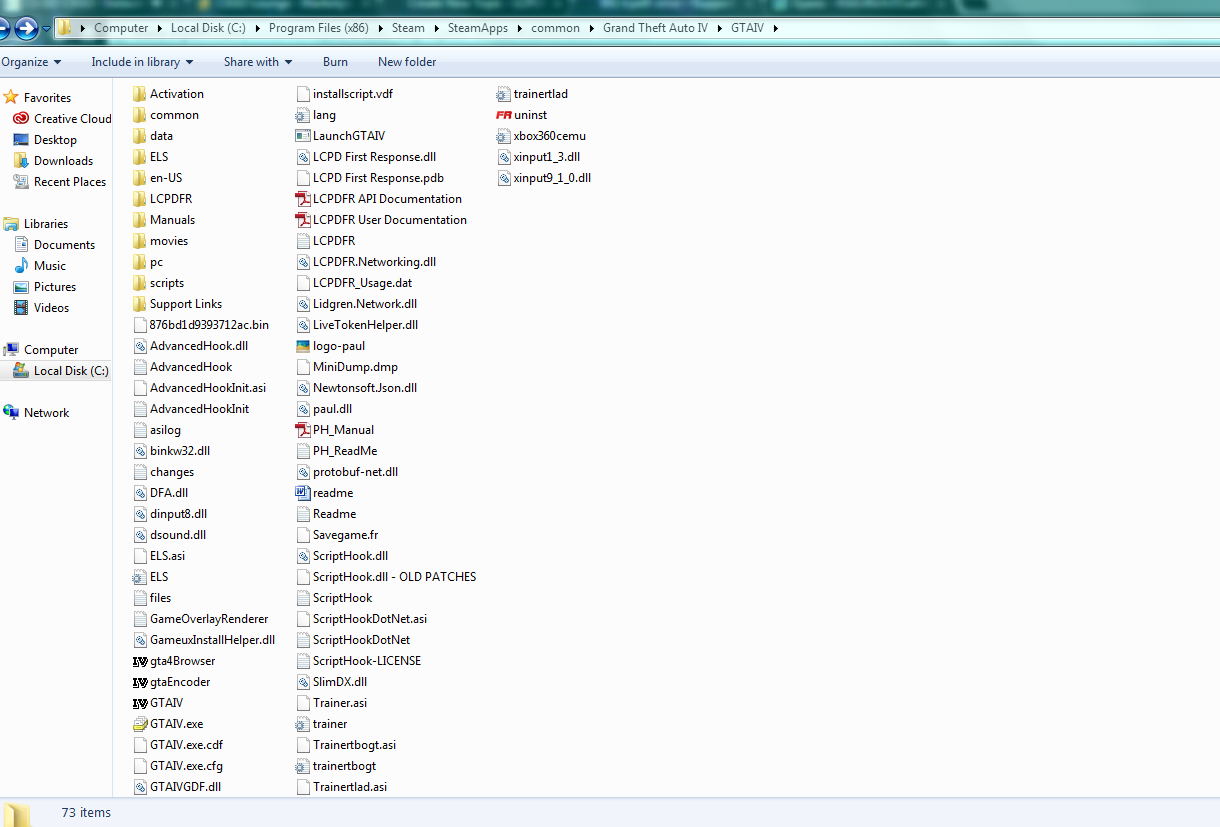Click the Burn toolbar button
The image size is (1220, 827).
tap(336, 62)
